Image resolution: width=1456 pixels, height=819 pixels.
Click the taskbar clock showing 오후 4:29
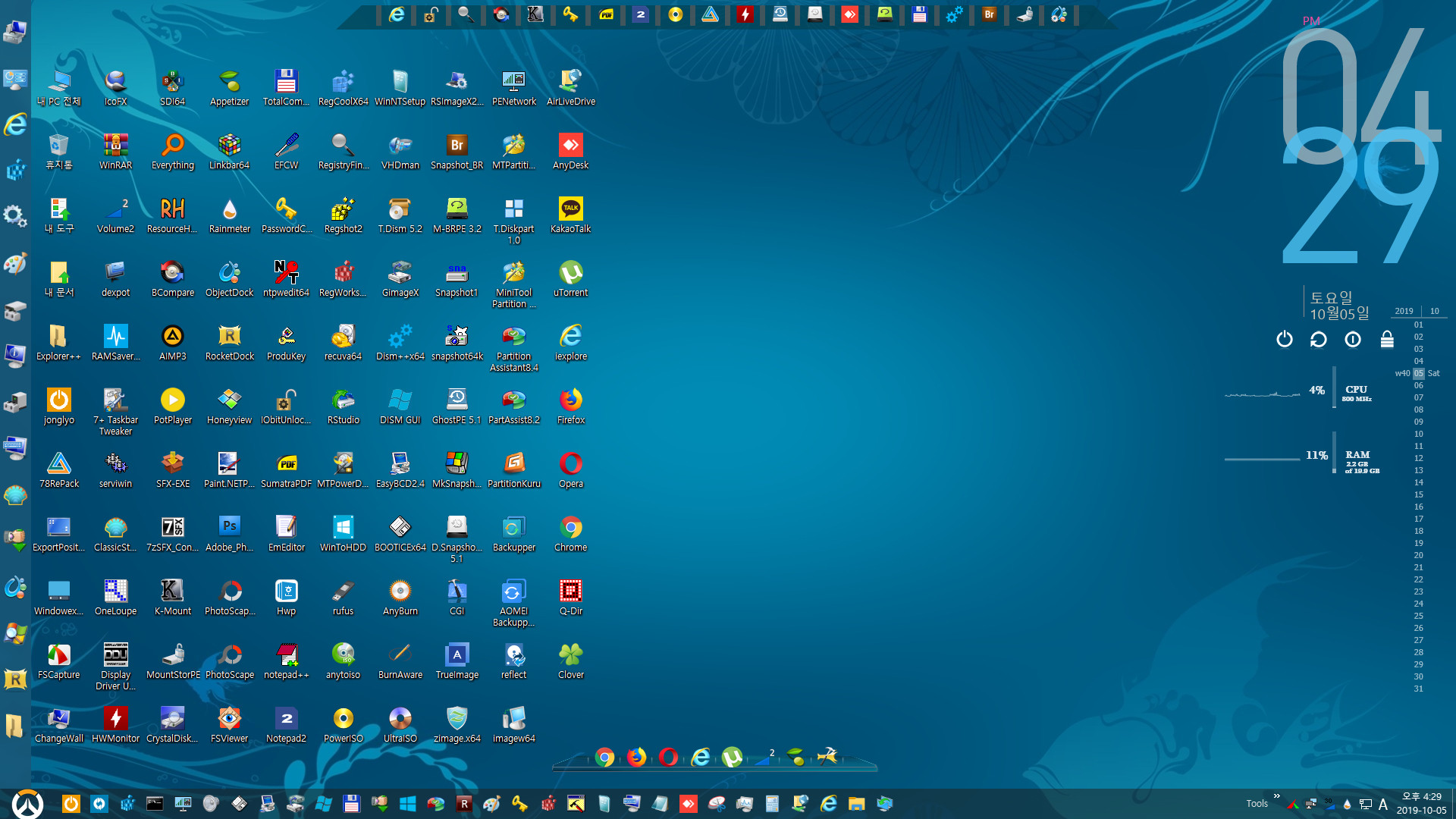pos(1421,804)
